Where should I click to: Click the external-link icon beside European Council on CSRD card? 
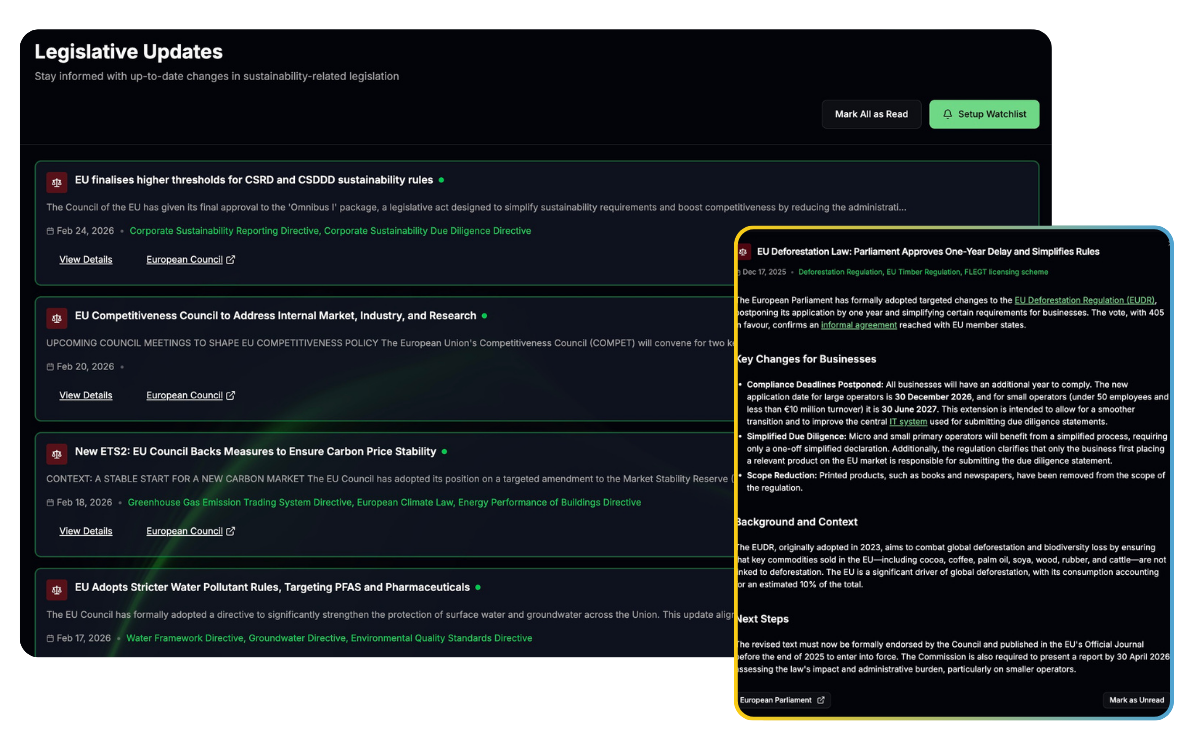click(x=230, y=258)
